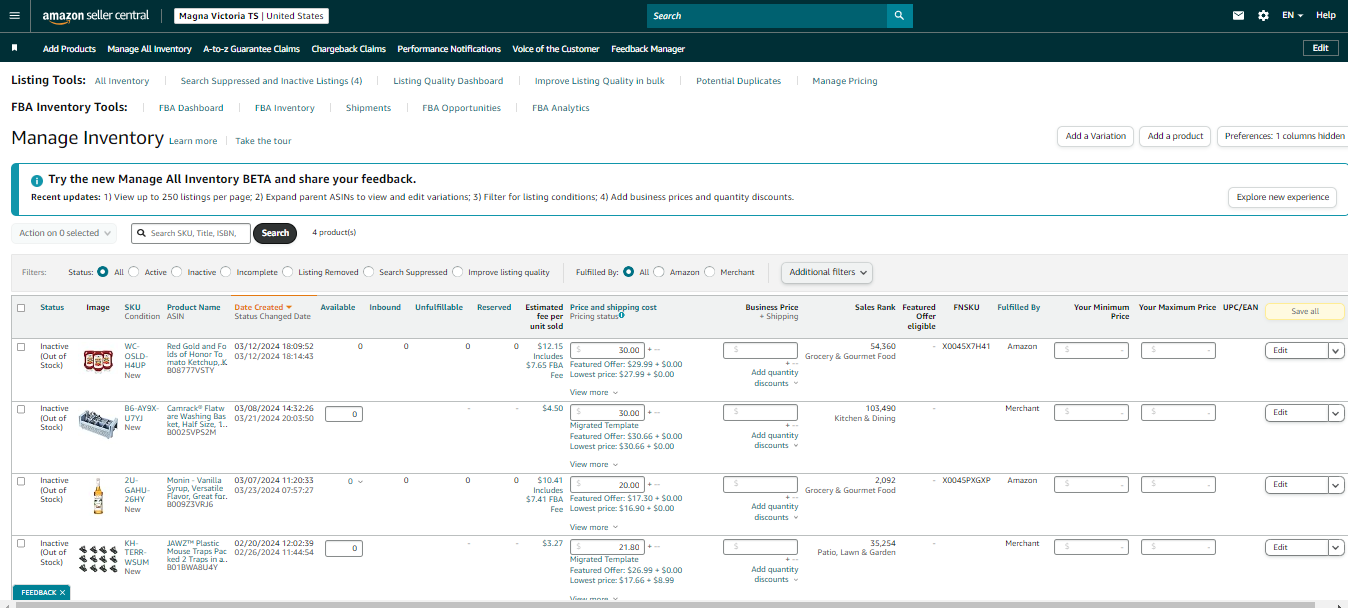The height and width of the screenshot is (608, 1348).
Task: Click the Amazon Seller Central logo
Action: click(x=96, y=16)
